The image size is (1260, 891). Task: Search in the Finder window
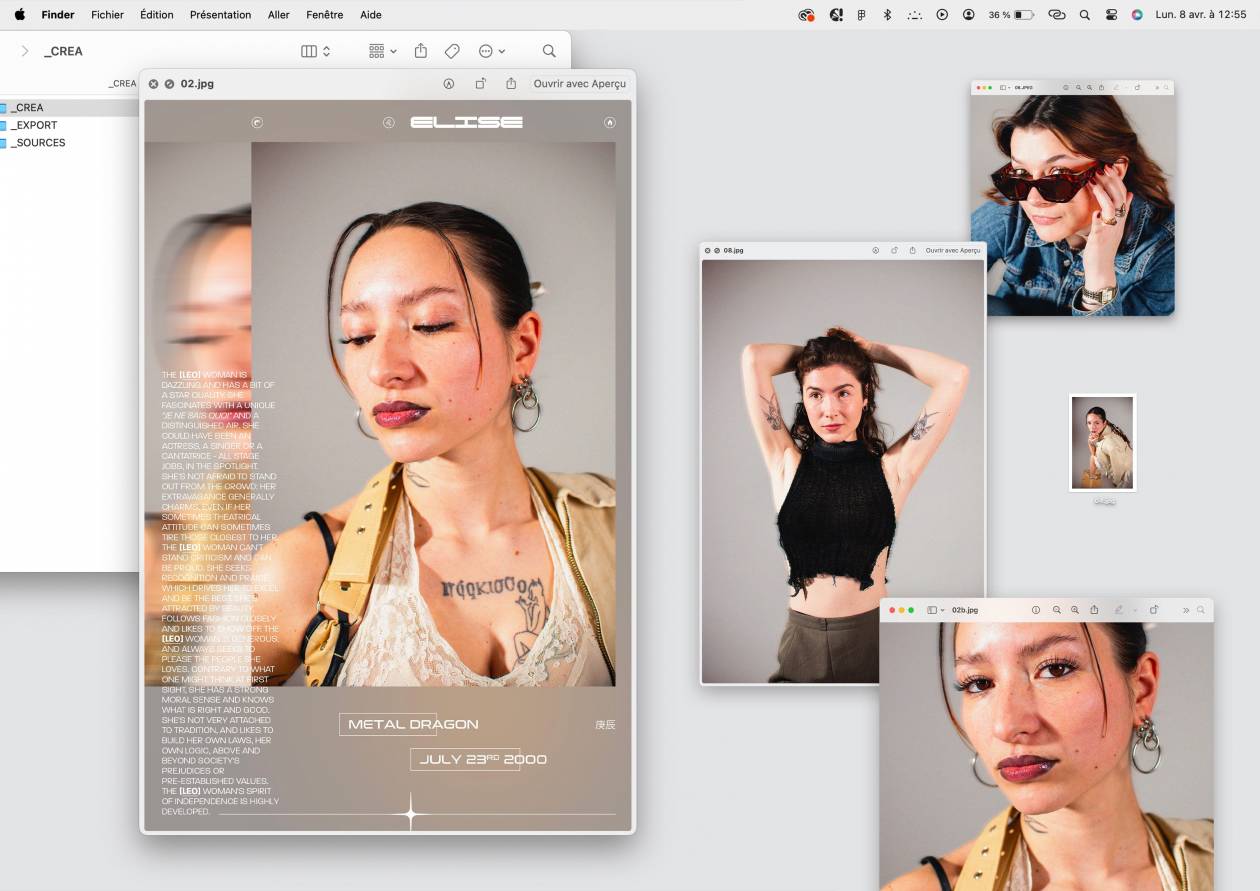(x=549, y=51)
